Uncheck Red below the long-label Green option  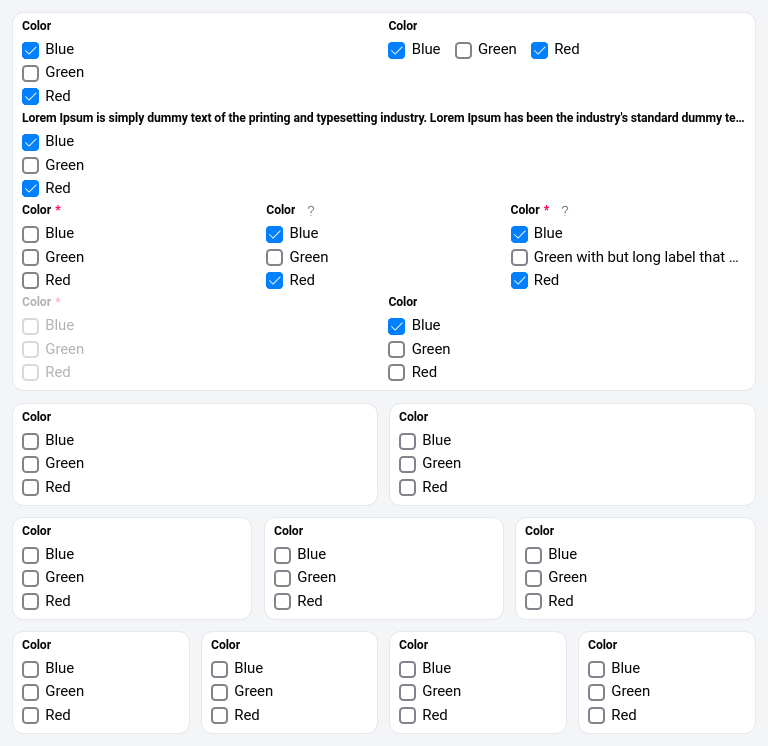pyautogui.click(x=520, y=280)
